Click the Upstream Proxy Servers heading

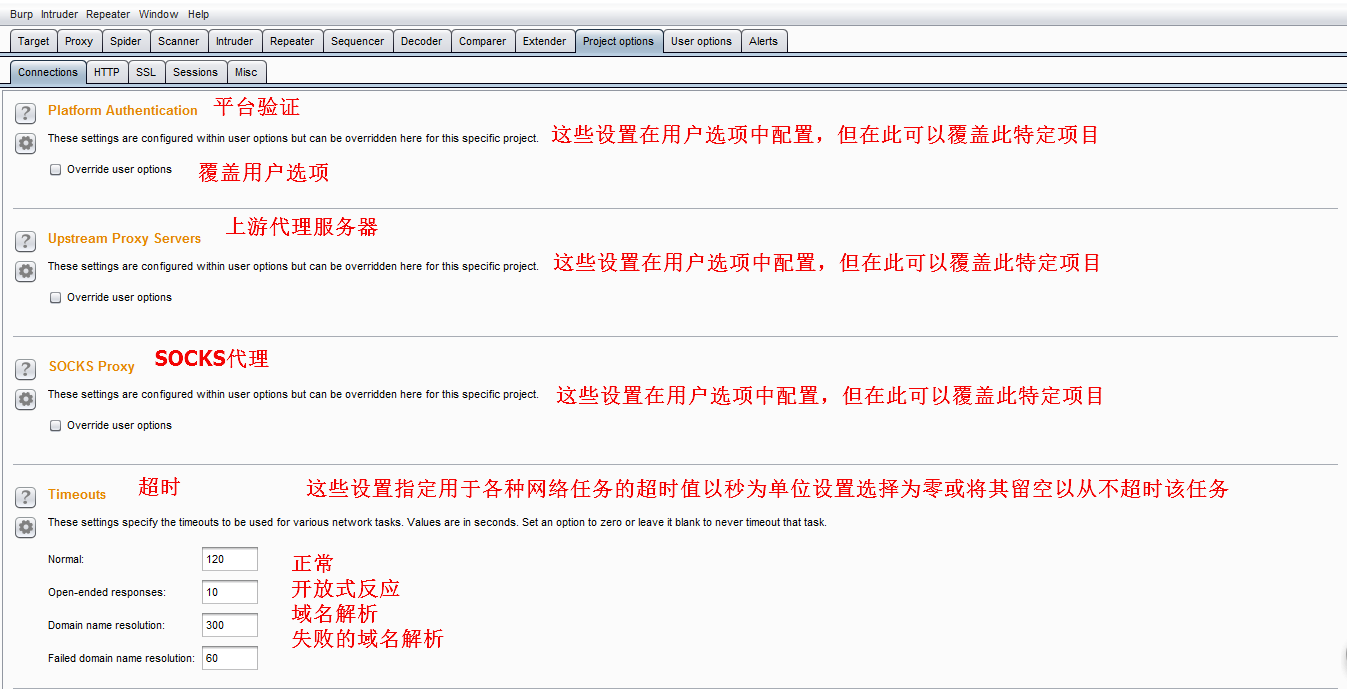tap(124, 239)
